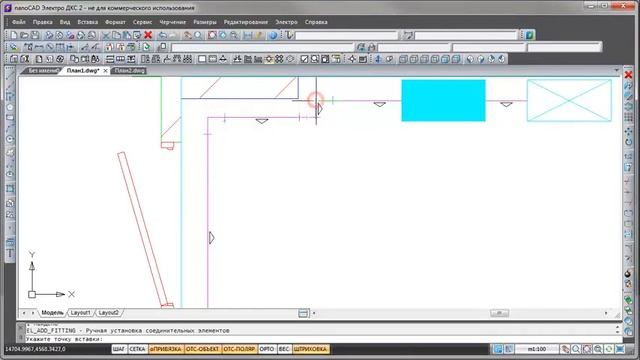The height and width of the screenshot is (360, 640).
Task: Click the Cut scissors icon
Action: click(106, 35)
